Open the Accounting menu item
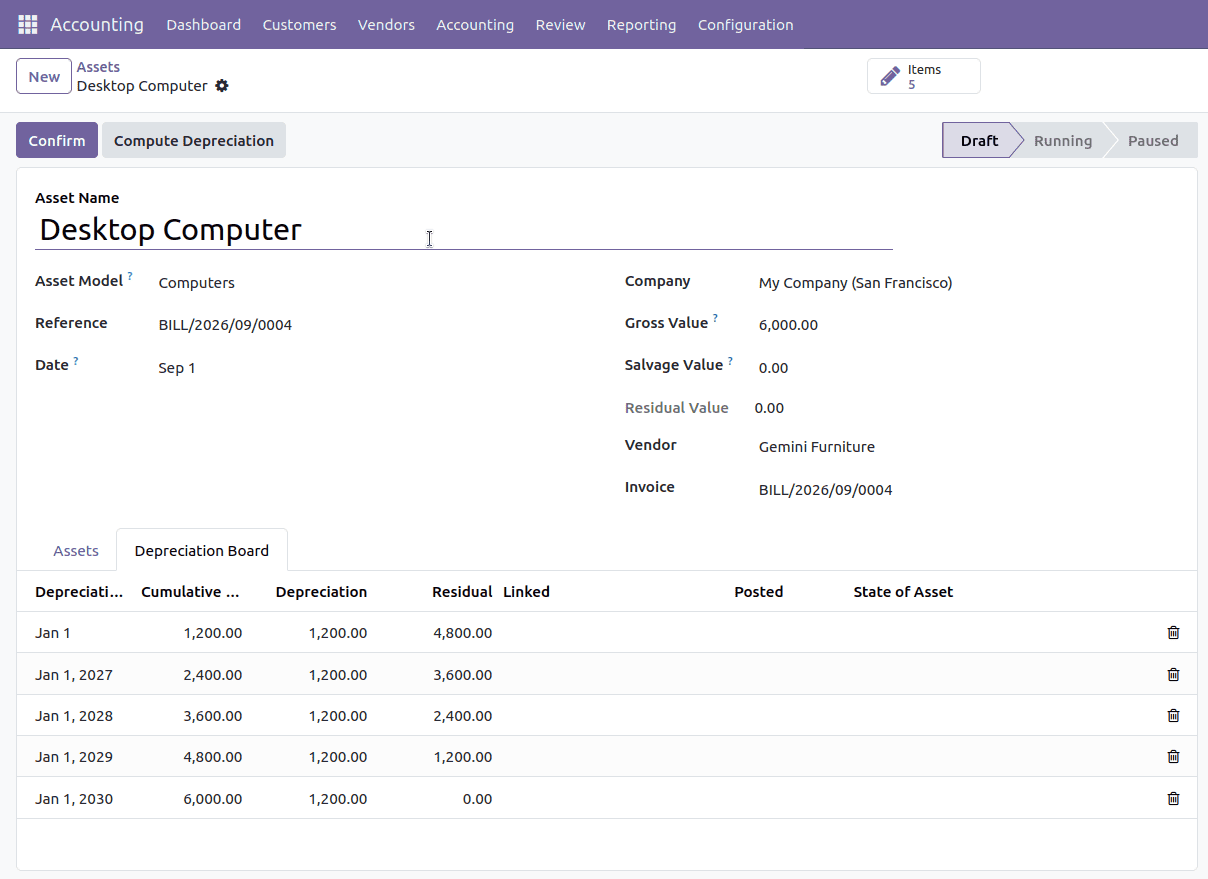This screenshot has height=879, width=1208. [x=475, y=25]
